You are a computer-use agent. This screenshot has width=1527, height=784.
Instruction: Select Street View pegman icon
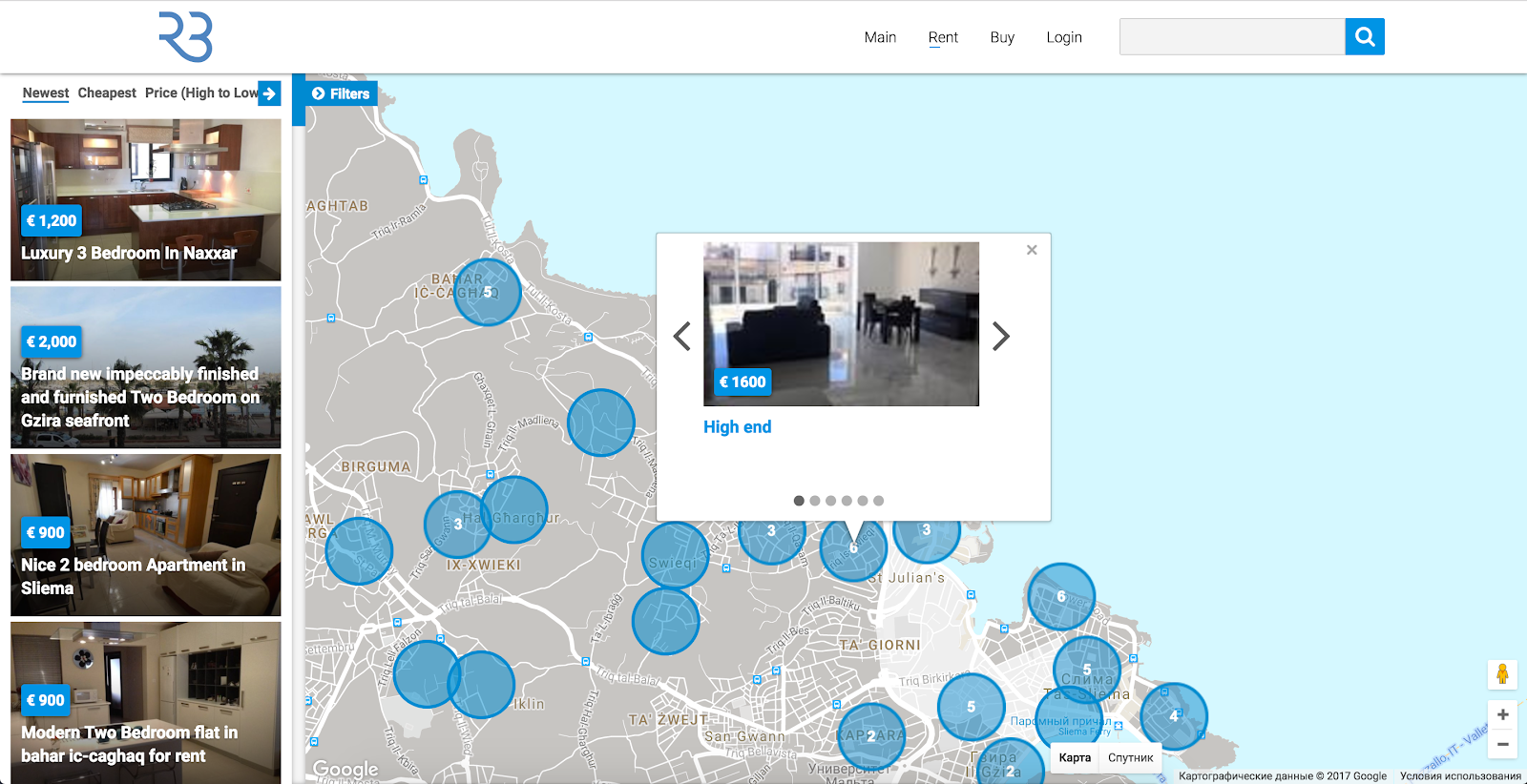(1502, 674)
